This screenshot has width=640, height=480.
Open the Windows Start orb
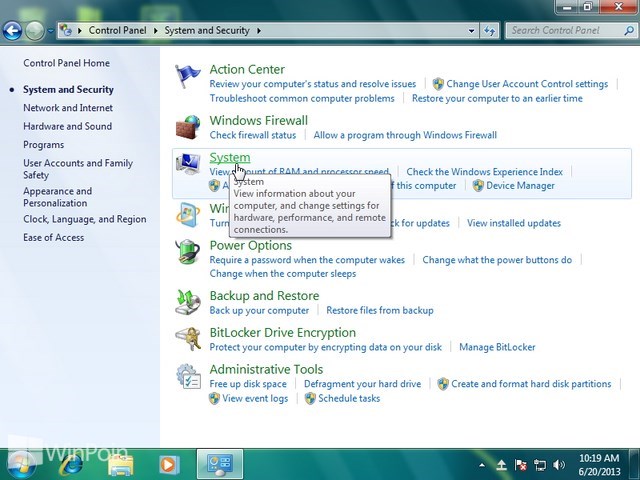pos(20,464)
